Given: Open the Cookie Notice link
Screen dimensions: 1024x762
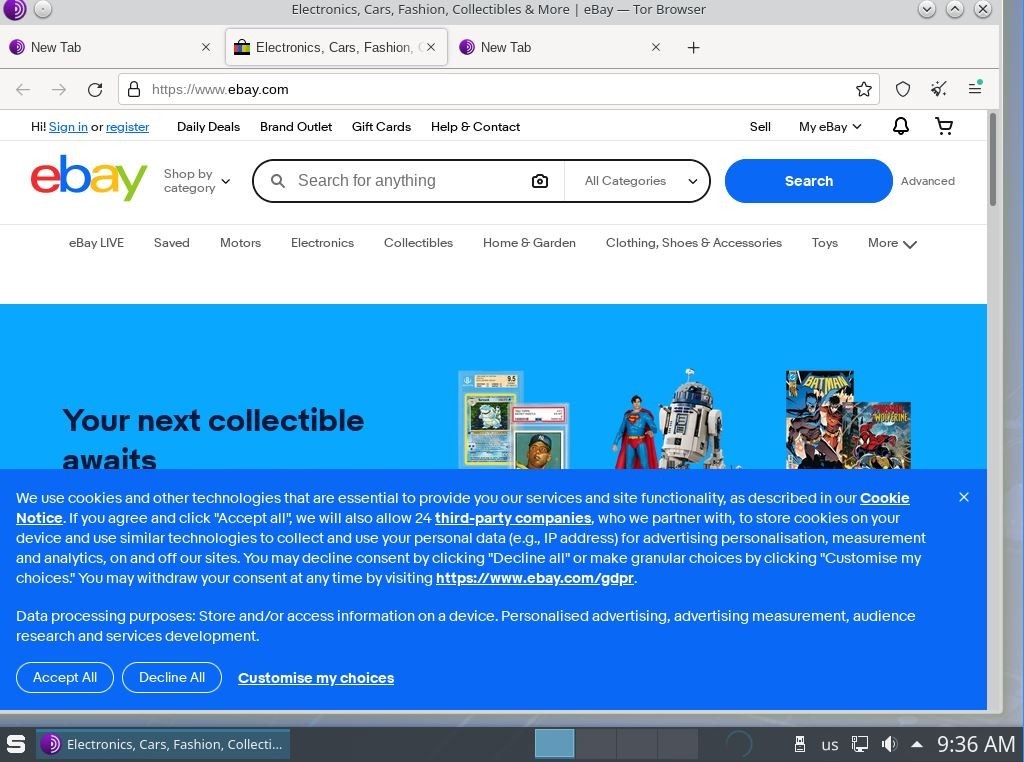Looking at the screenshot, I should click(x=884, y=498).
